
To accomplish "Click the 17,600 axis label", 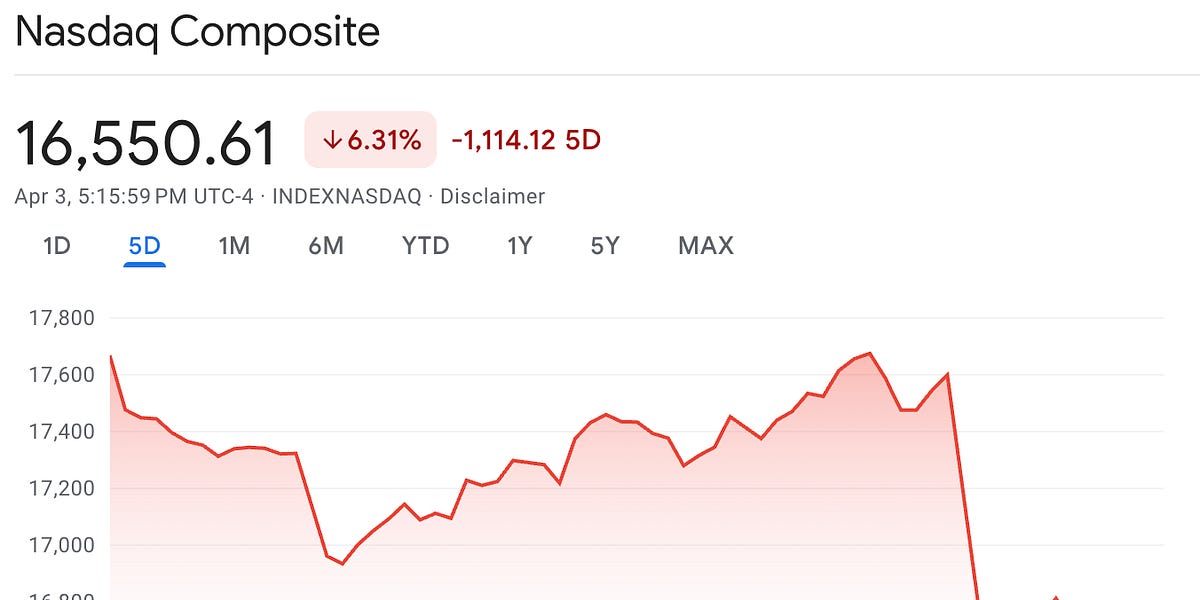I will click(x=63, y=375).
